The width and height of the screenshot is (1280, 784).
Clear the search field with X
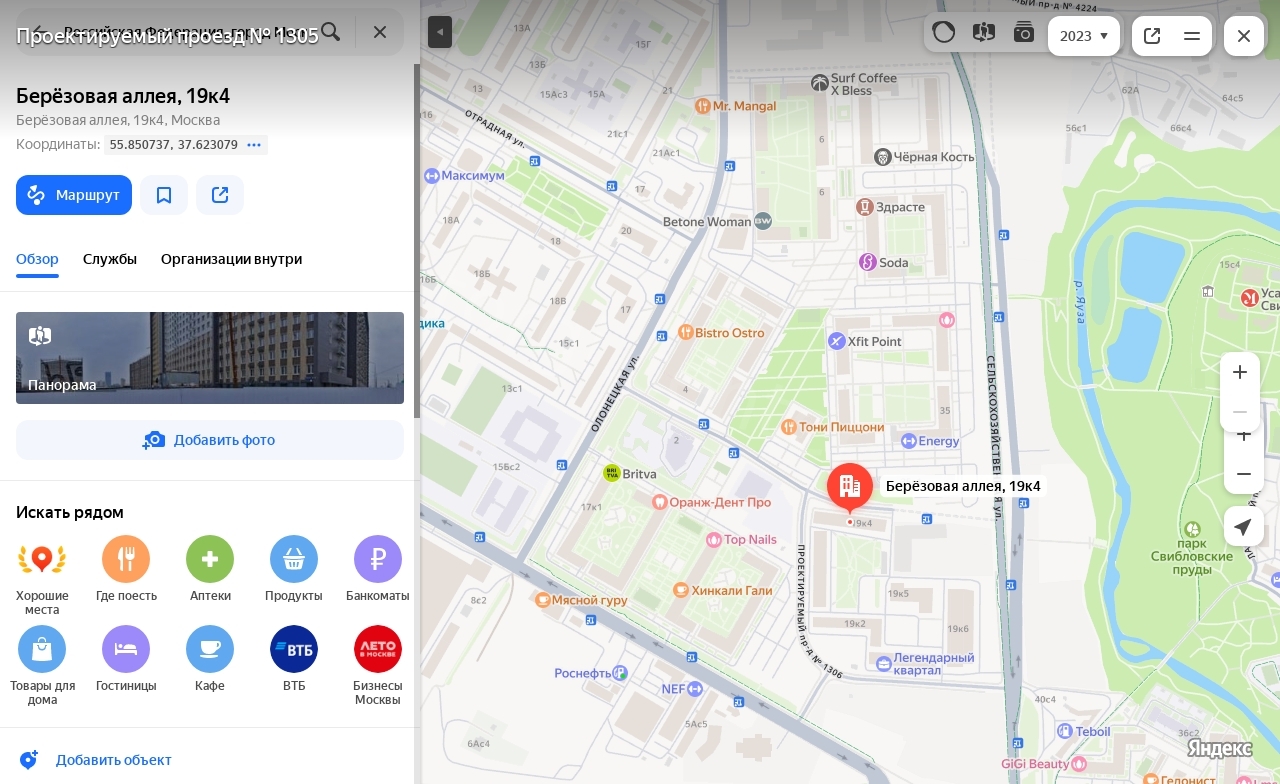[380, 32]
